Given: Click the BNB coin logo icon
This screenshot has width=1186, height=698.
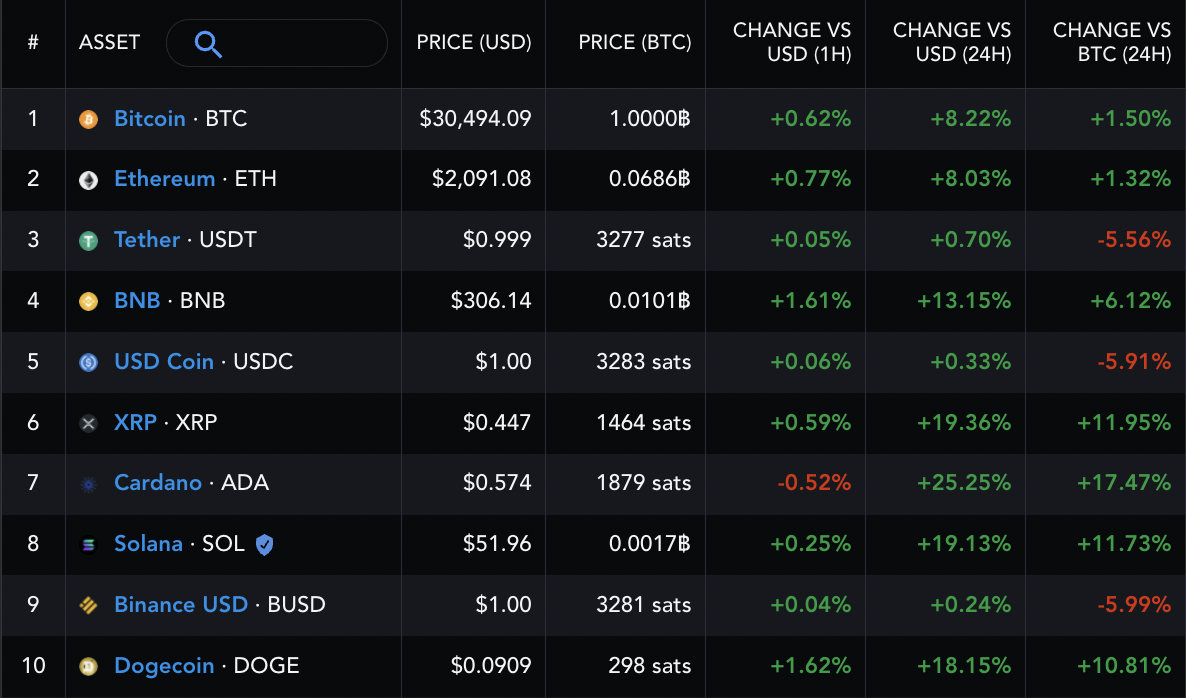Looking at the screenshot, I should click(89, 301).
